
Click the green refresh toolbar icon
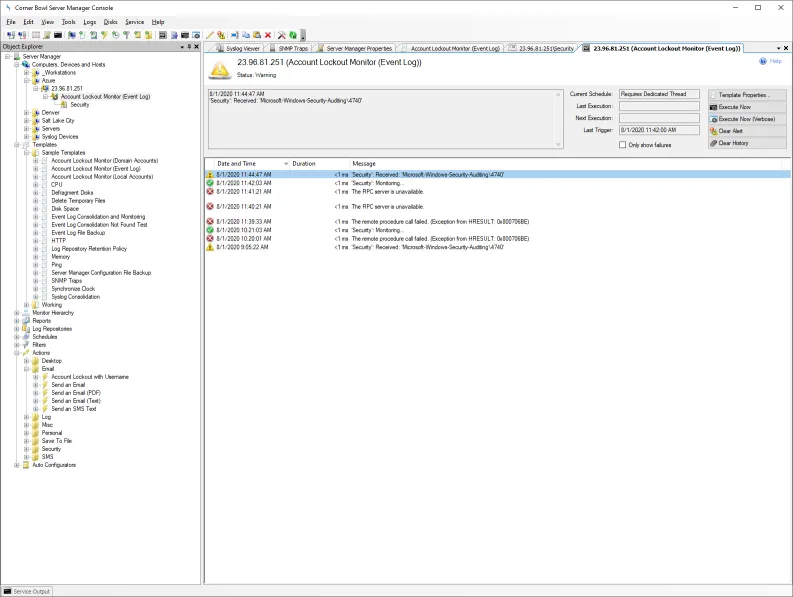tap(293, 35)
